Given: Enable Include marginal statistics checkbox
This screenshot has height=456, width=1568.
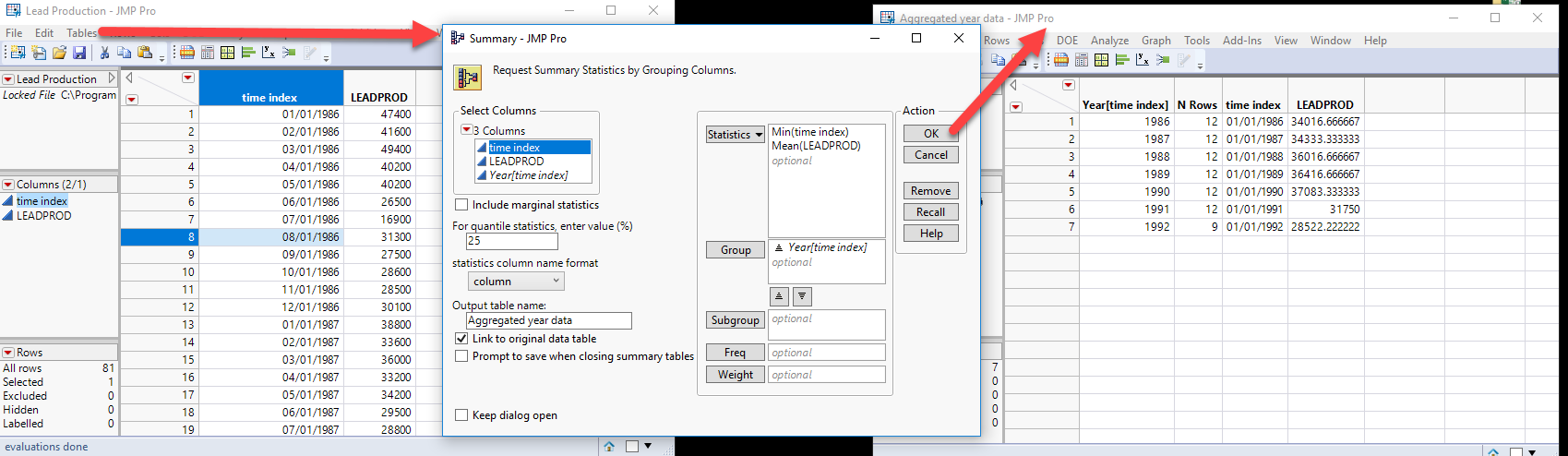Looking at the screenshot, I should tap(461, 205).
